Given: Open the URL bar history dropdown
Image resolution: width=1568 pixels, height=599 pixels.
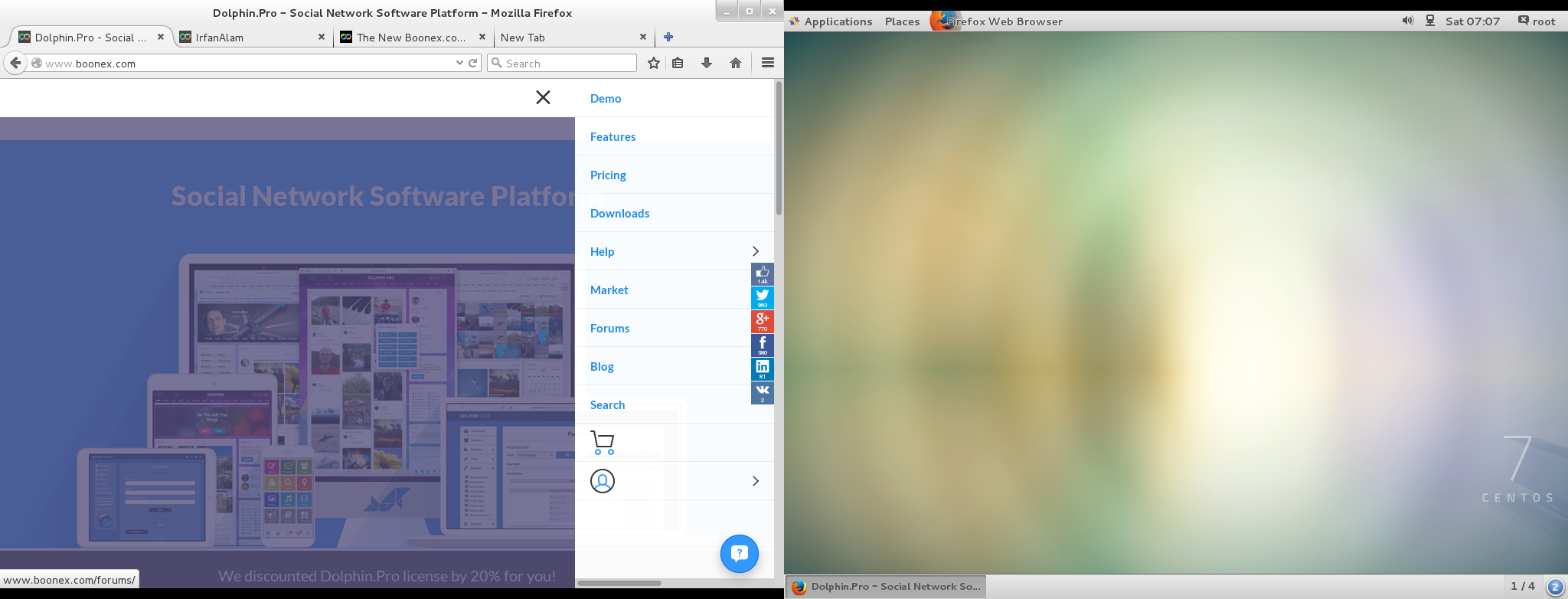Looking at the screenshot, I should 459,63.
